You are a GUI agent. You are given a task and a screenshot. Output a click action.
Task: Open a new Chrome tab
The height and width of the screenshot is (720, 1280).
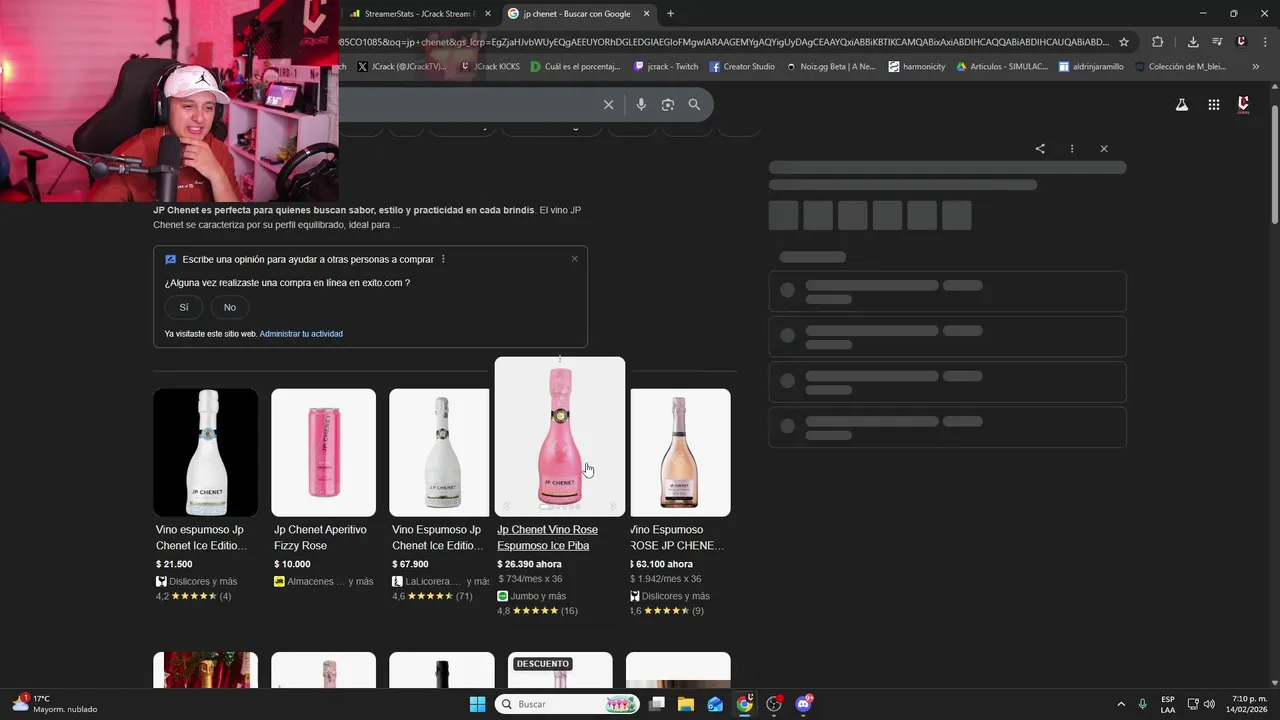670,14
